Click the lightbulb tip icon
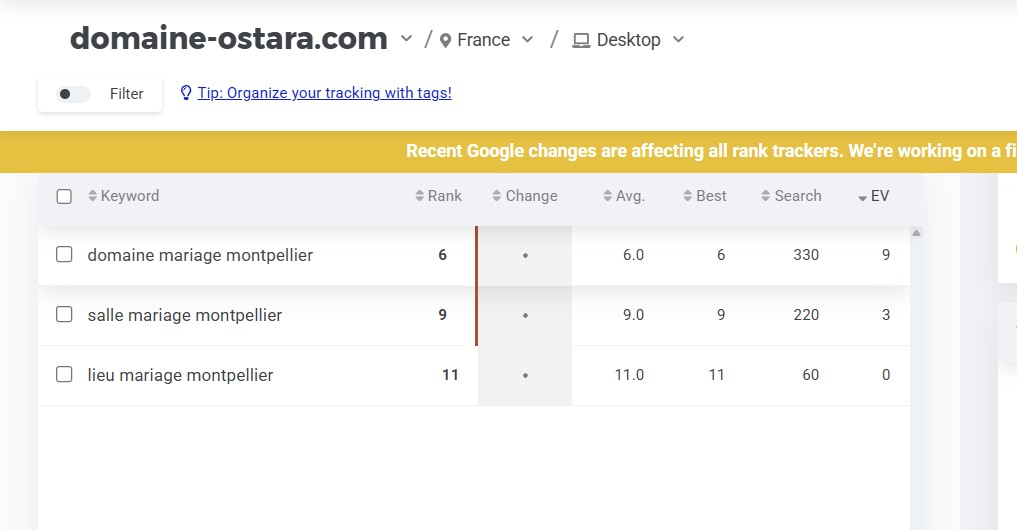This screenshot has height=530, width=1017. click(185, 93)
